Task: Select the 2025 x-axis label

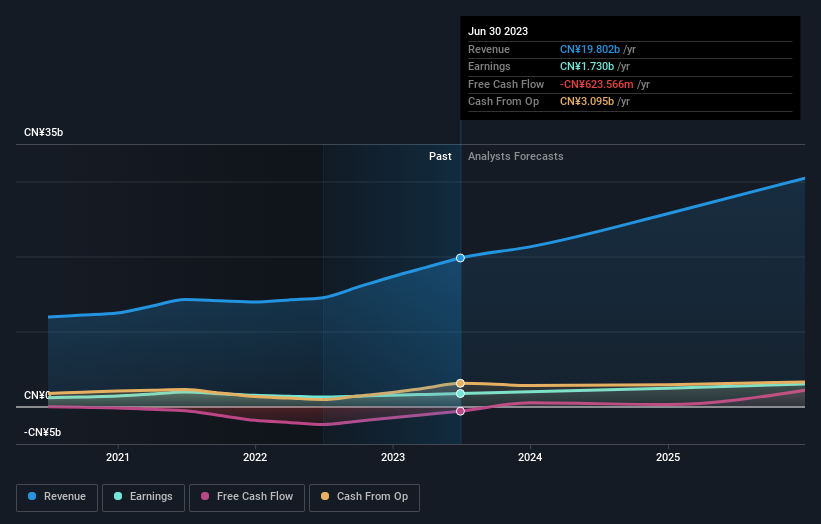Action: pyautogui.click(x=668, y=457)
